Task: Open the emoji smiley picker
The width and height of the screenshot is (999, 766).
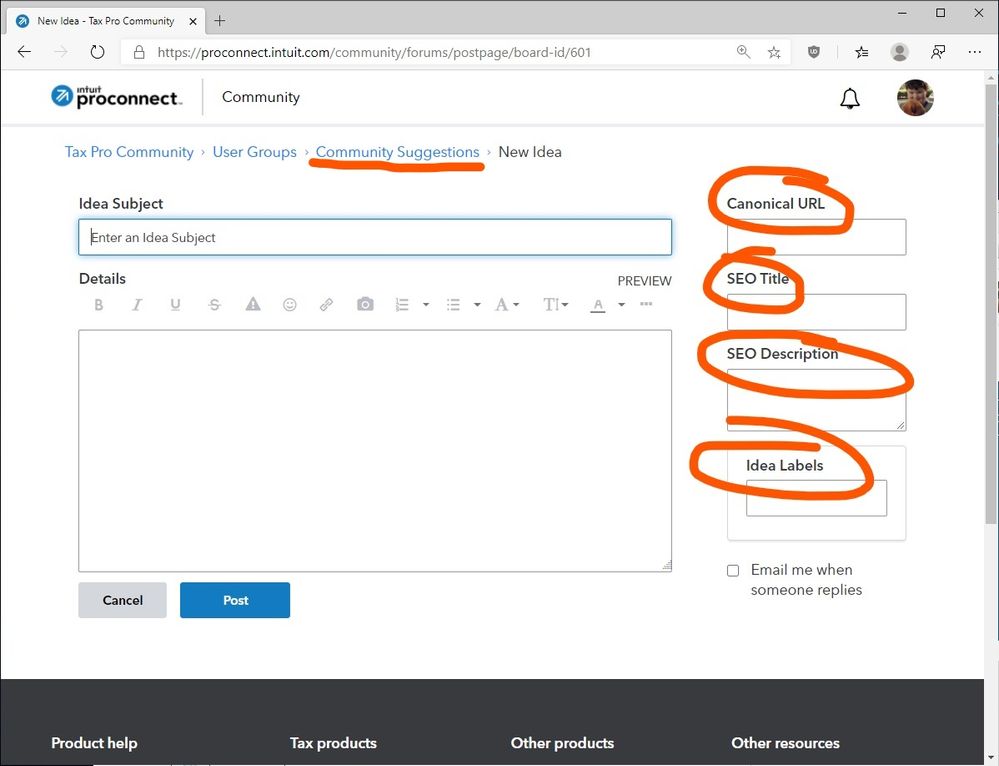Action: pos(290,305)
